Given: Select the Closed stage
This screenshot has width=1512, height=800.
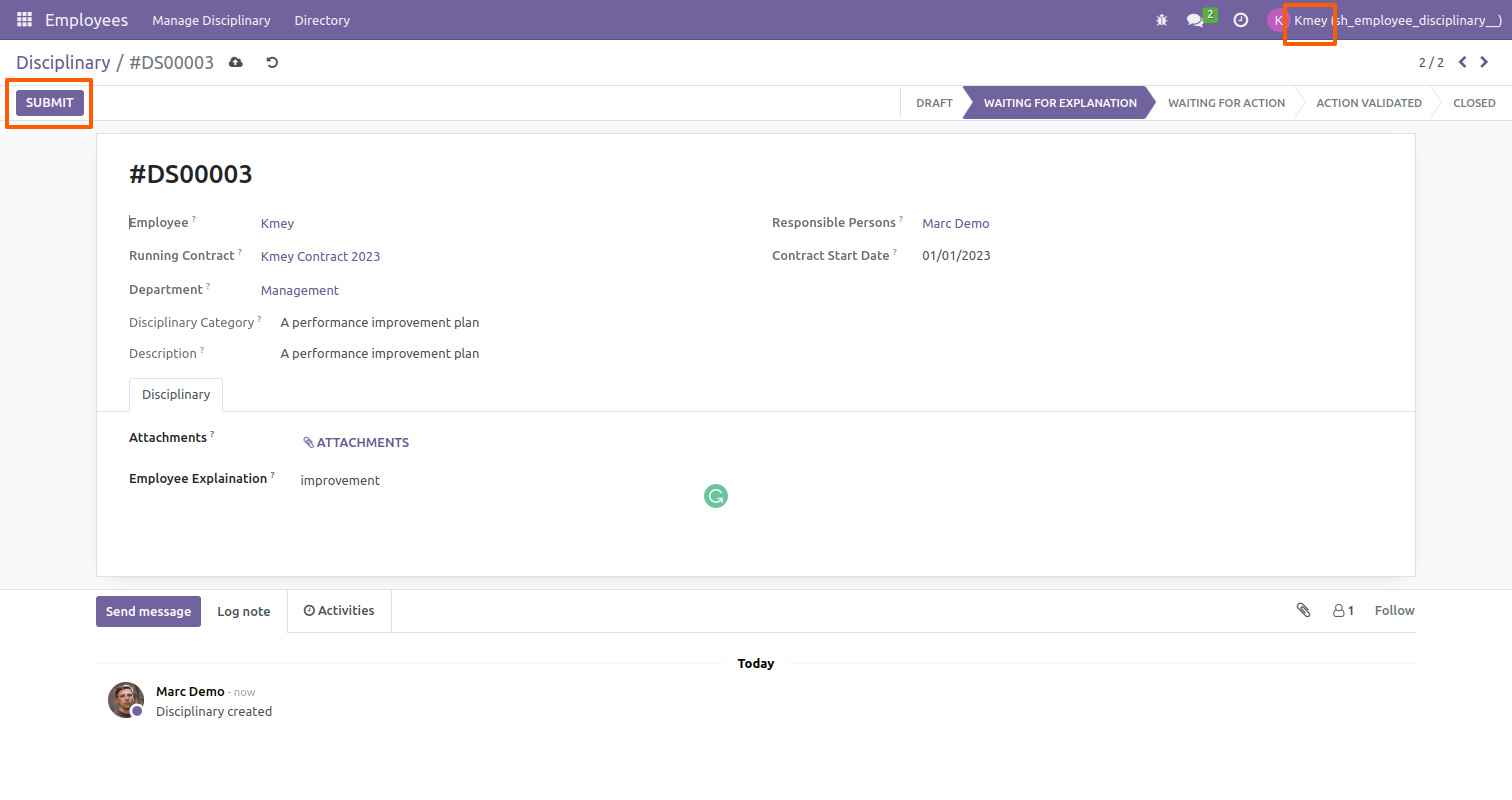Looking at the screenshot, I should pos(1474,103).
